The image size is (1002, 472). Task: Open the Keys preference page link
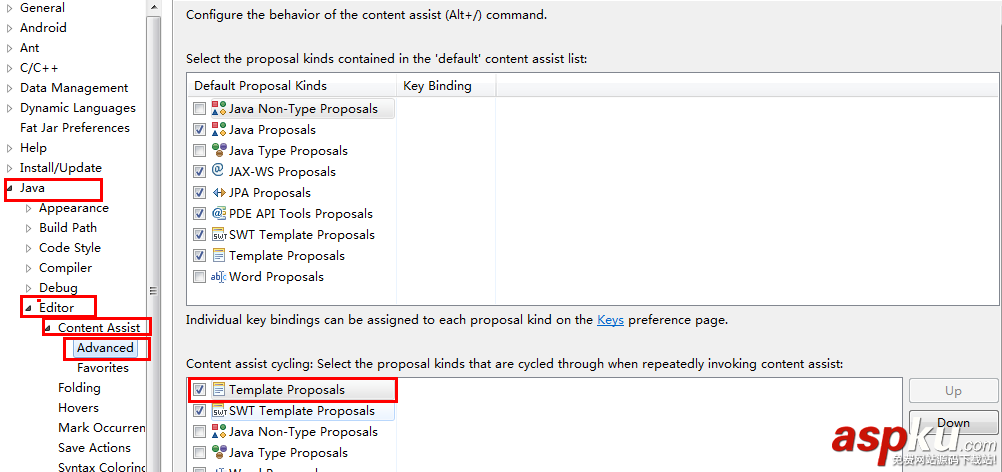pyautogui.click(x=610, y=320)
